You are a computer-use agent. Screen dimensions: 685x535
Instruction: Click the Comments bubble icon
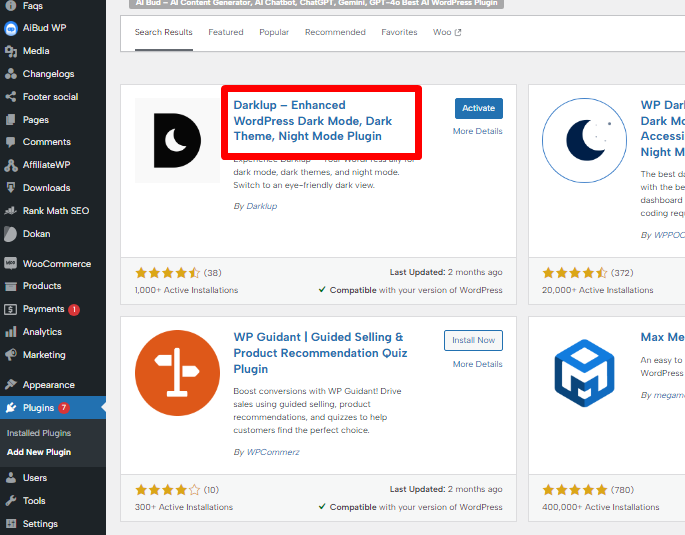pos(10,142)
